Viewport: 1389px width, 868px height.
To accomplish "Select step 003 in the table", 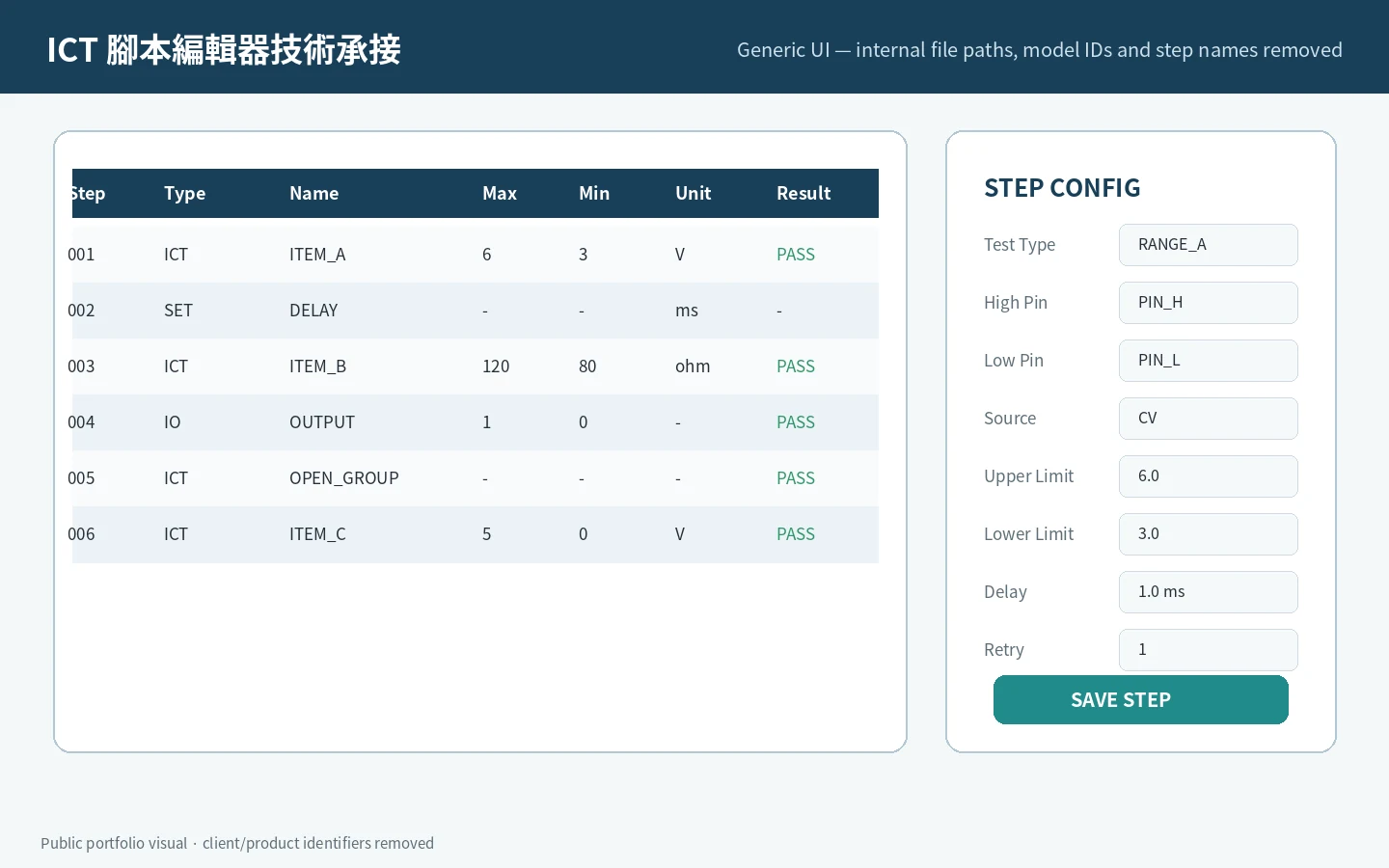I will (x=476, y=366).
